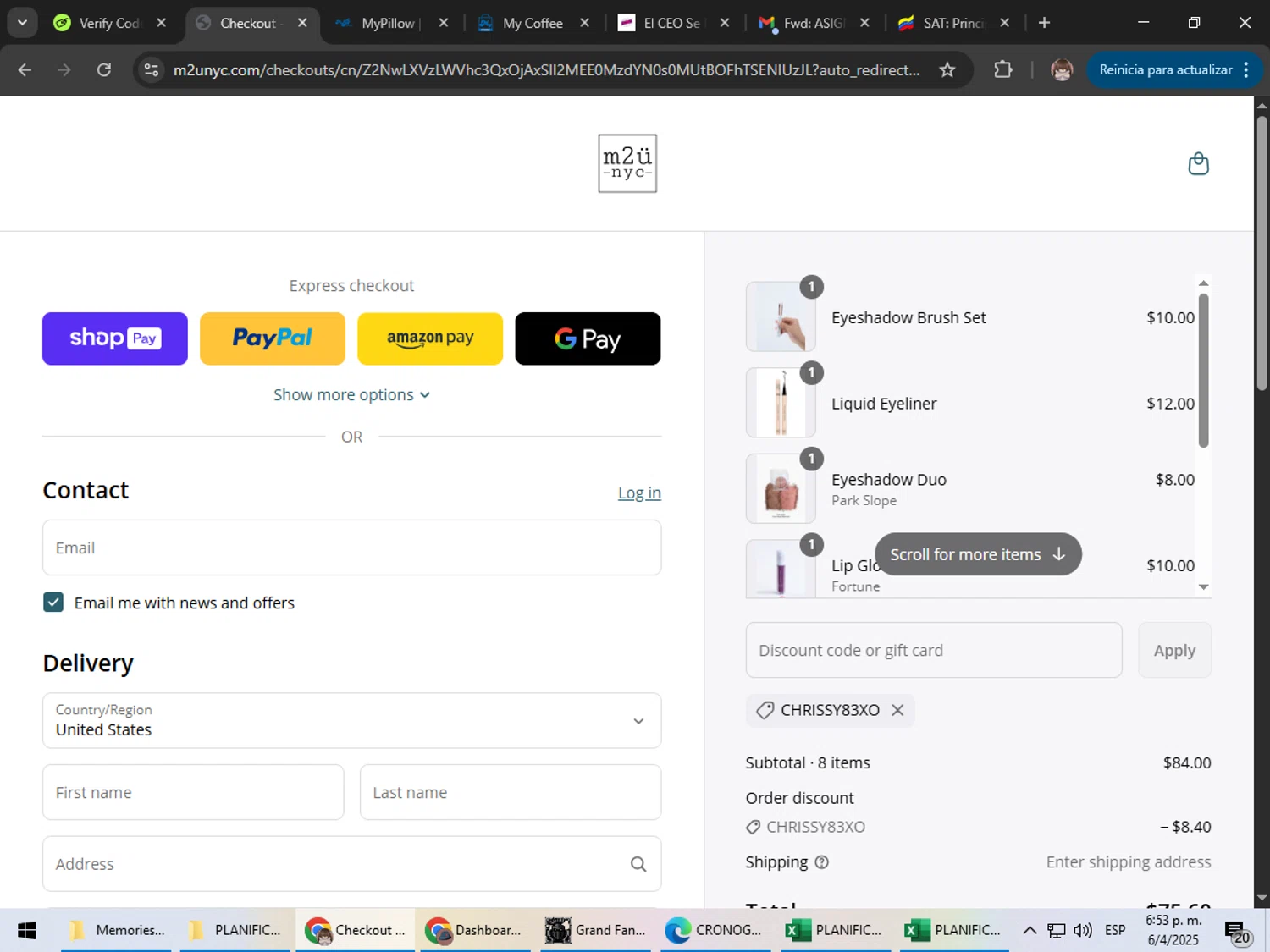The height and width of the screenshot is (952, 1270).
Task: Click the order items list scrollbar
Action: 1203,371
